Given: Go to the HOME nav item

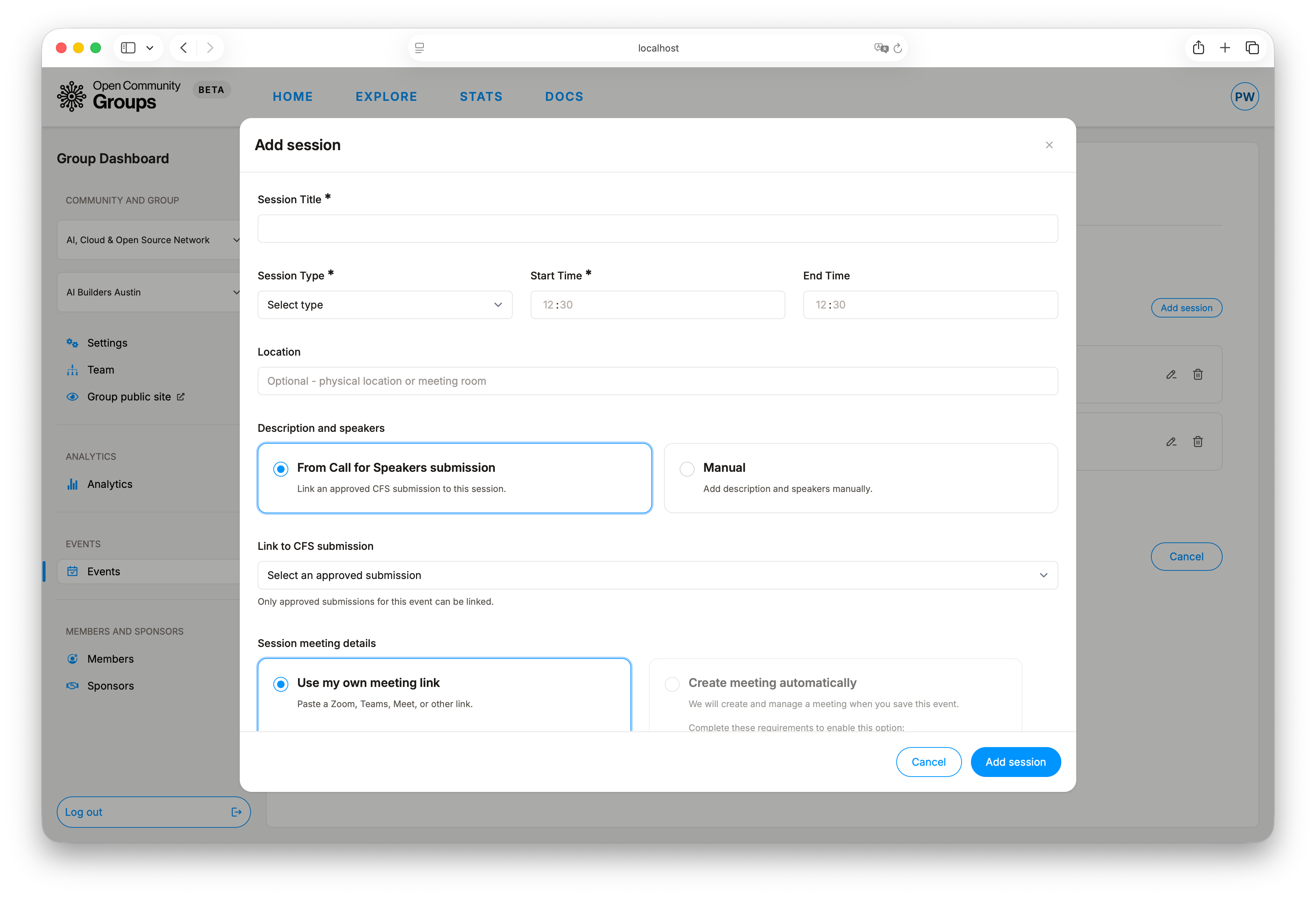Looking at the screenshot, I should [293, 96].
